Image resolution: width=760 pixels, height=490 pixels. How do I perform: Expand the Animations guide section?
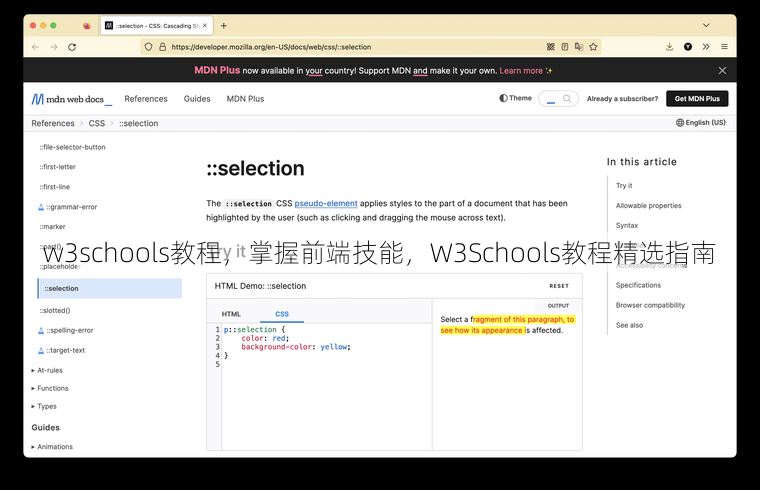[52, 447]
